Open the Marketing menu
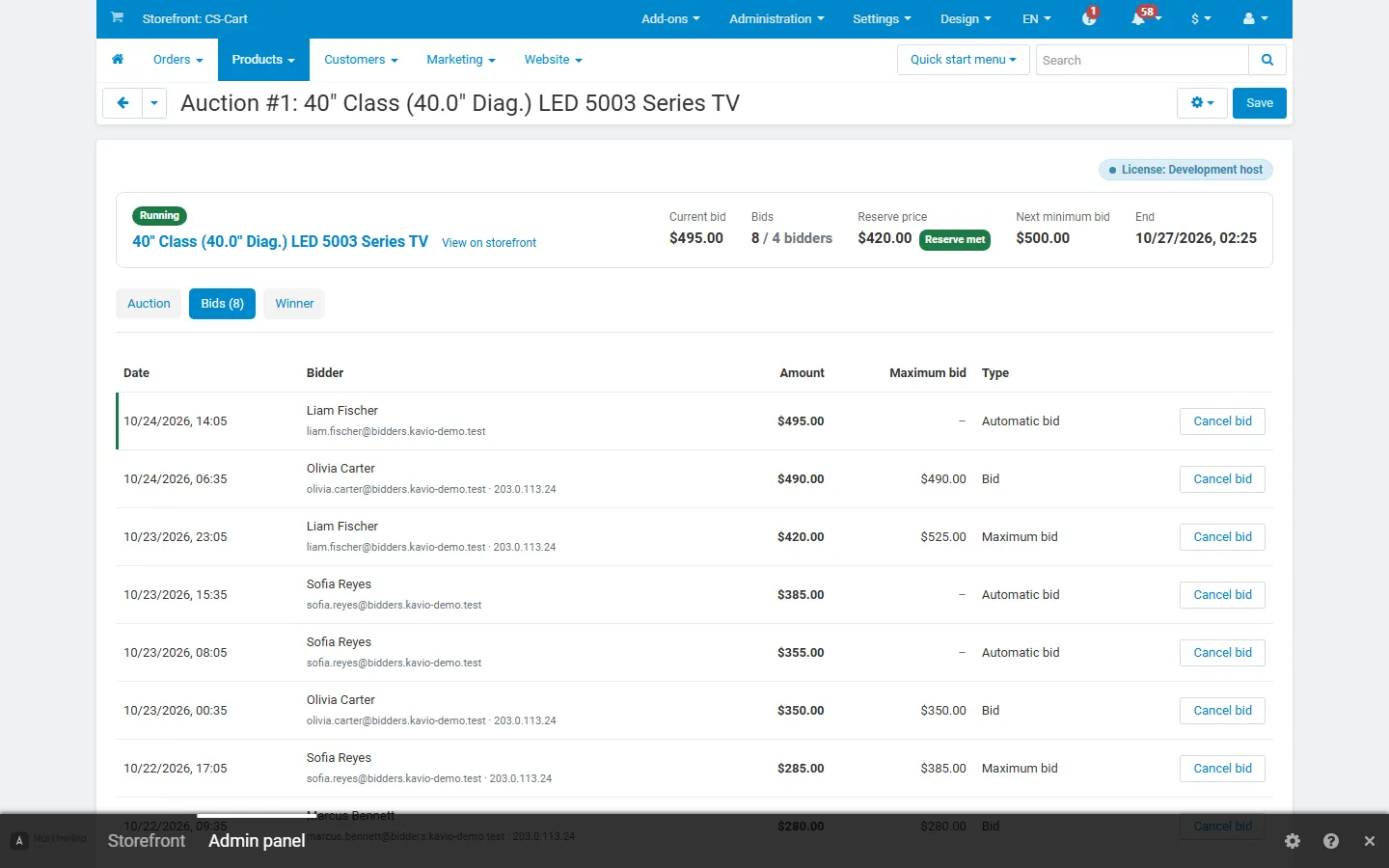This screenshot has width=1389, height=868. tap(461, 60)
